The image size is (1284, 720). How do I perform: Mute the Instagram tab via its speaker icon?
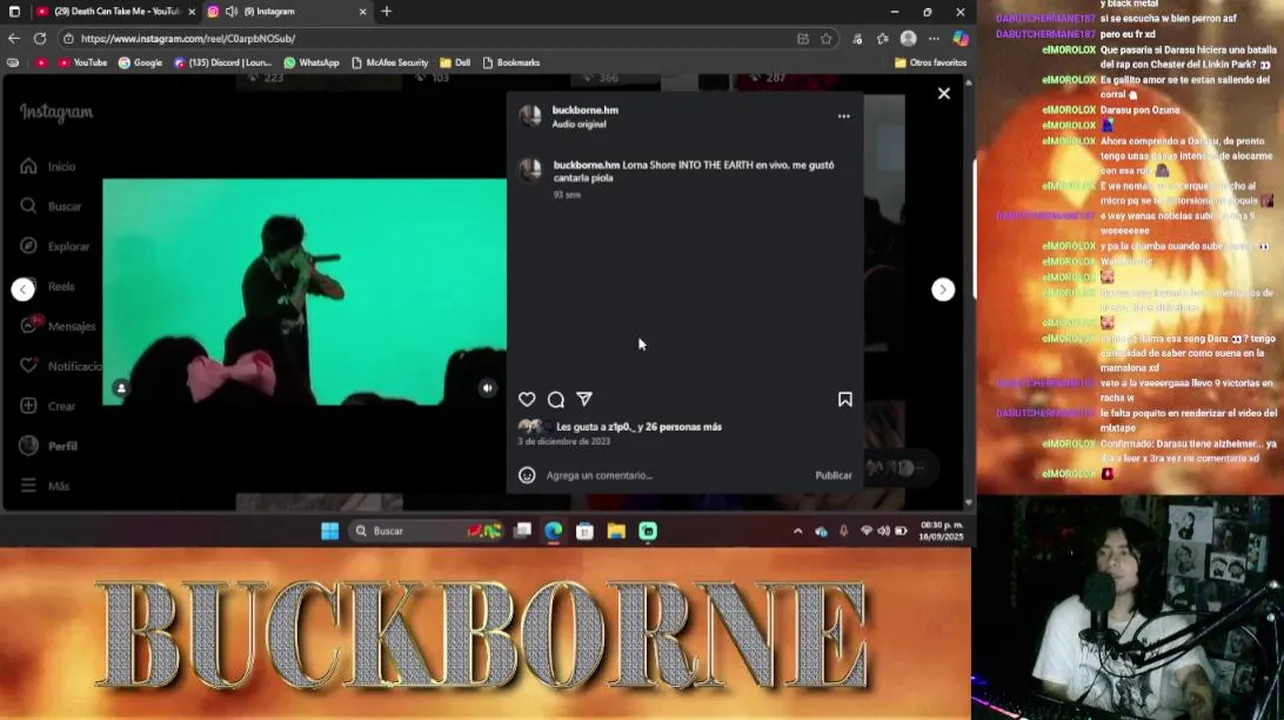pos(231,11)
